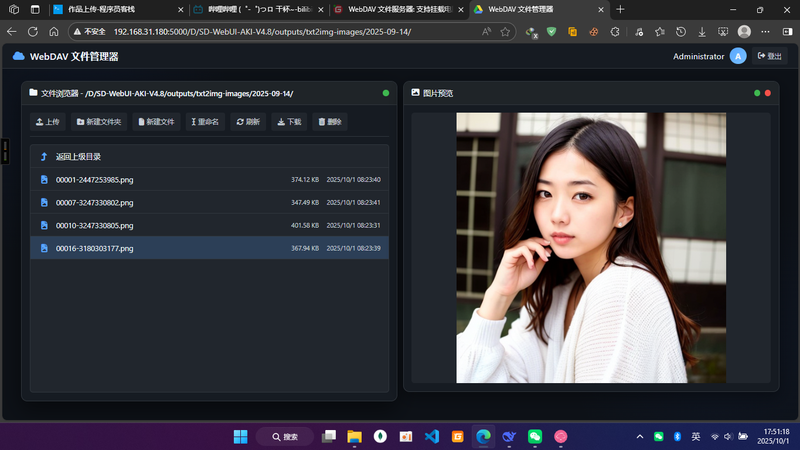The width and height of the screenshot is (800, 450).
Task: Click the Administrator avatar circle
Action: point(738,56)
